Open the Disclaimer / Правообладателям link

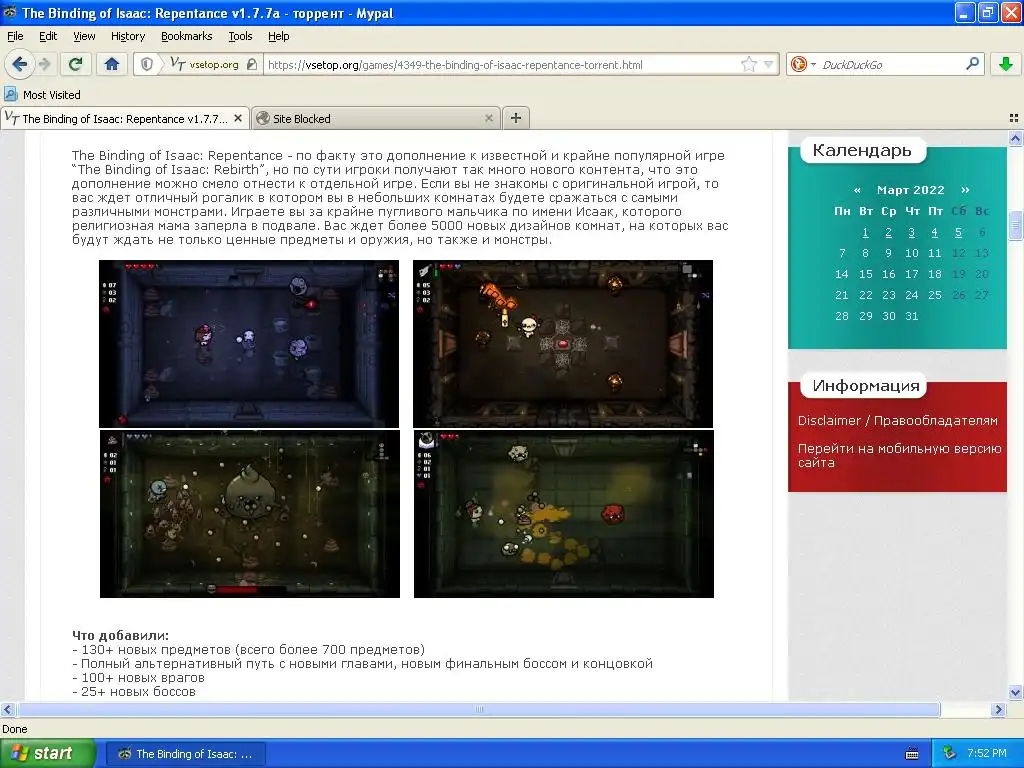tap(897, 421)
